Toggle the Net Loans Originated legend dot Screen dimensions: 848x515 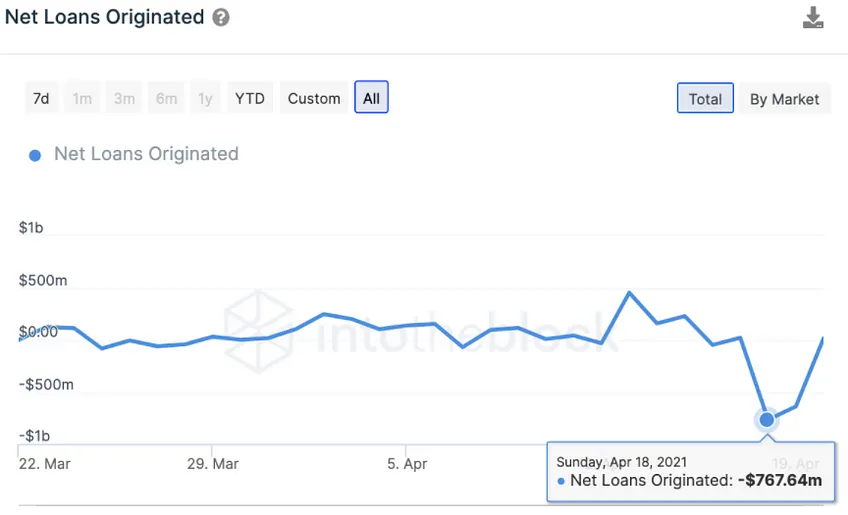(35, 156)
